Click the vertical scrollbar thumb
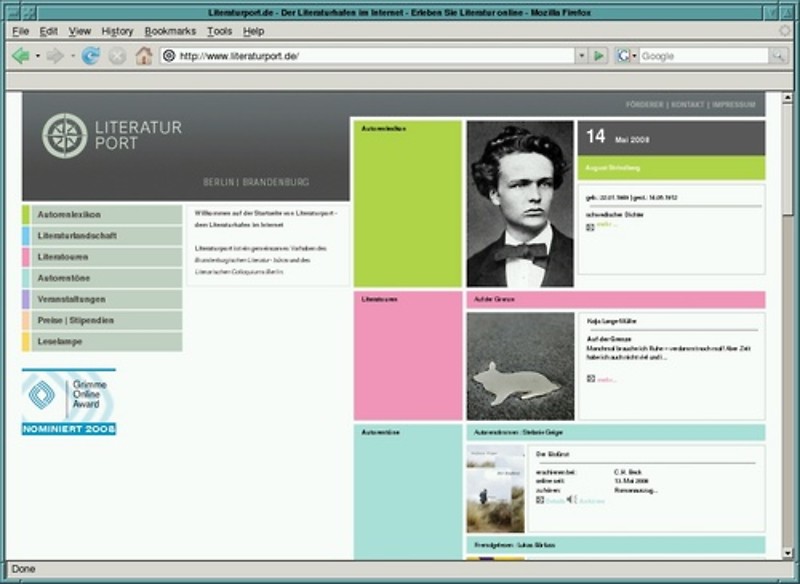This screenshot has height=584, width=800. [x=787, y=159]
